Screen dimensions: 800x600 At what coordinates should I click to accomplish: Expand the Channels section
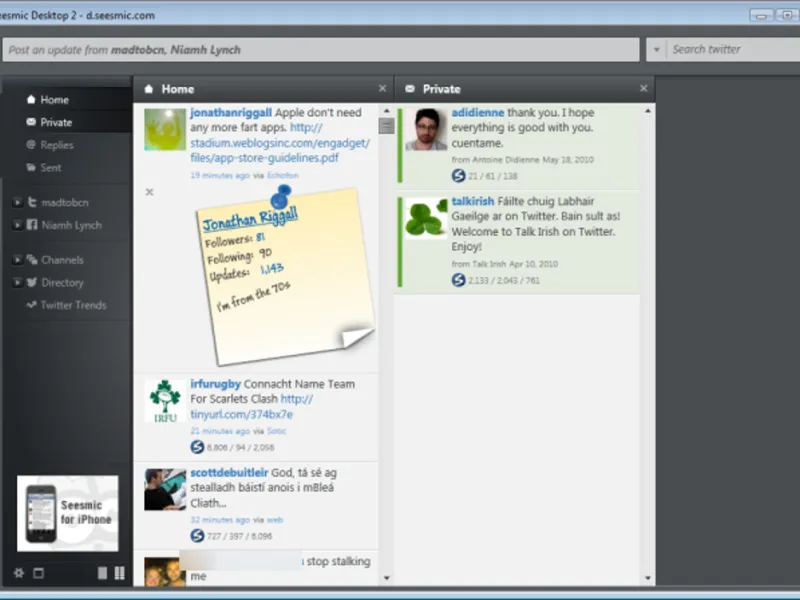click(17, 260)
